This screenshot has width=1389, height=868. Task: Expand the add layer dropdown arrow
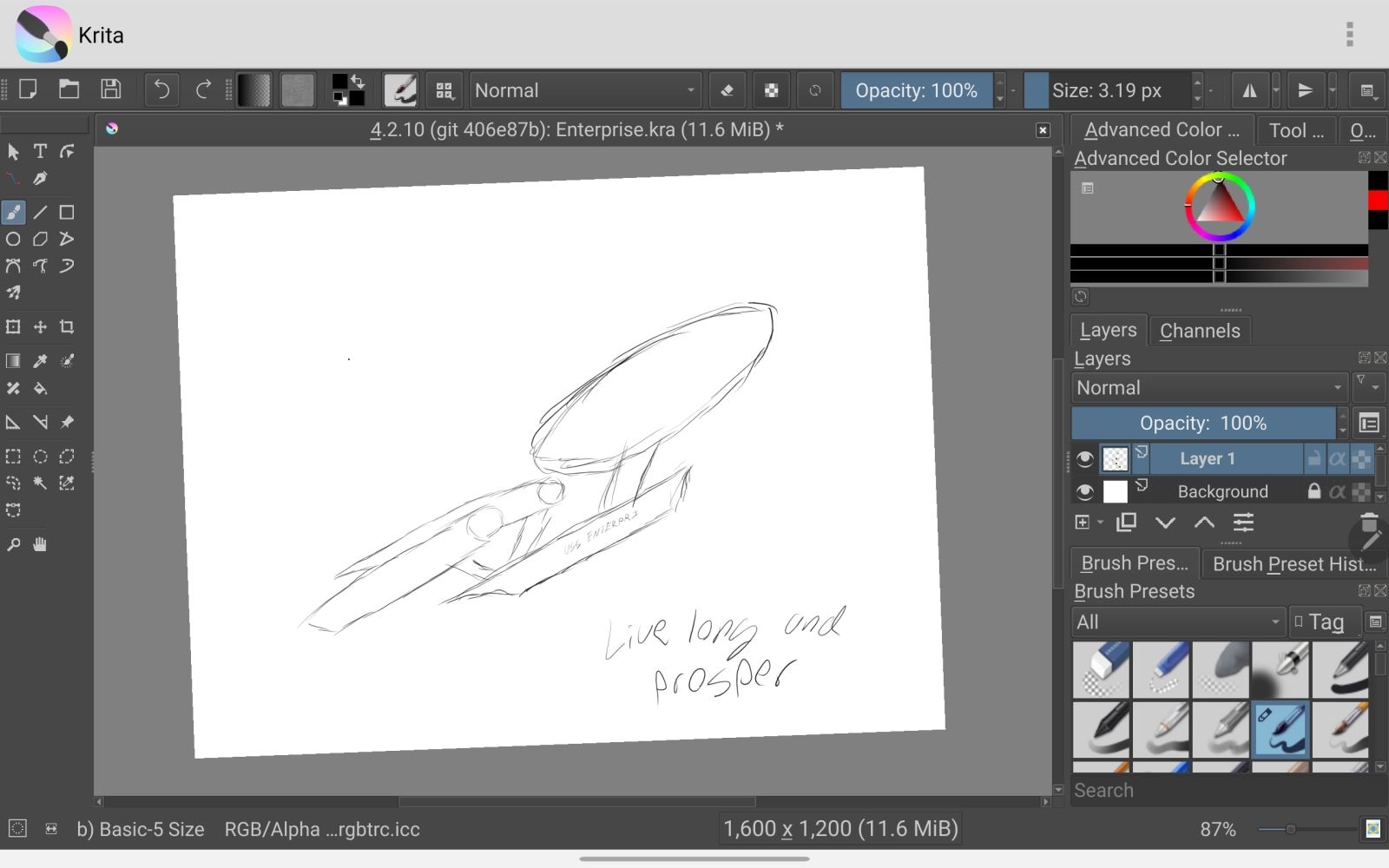1101,523
